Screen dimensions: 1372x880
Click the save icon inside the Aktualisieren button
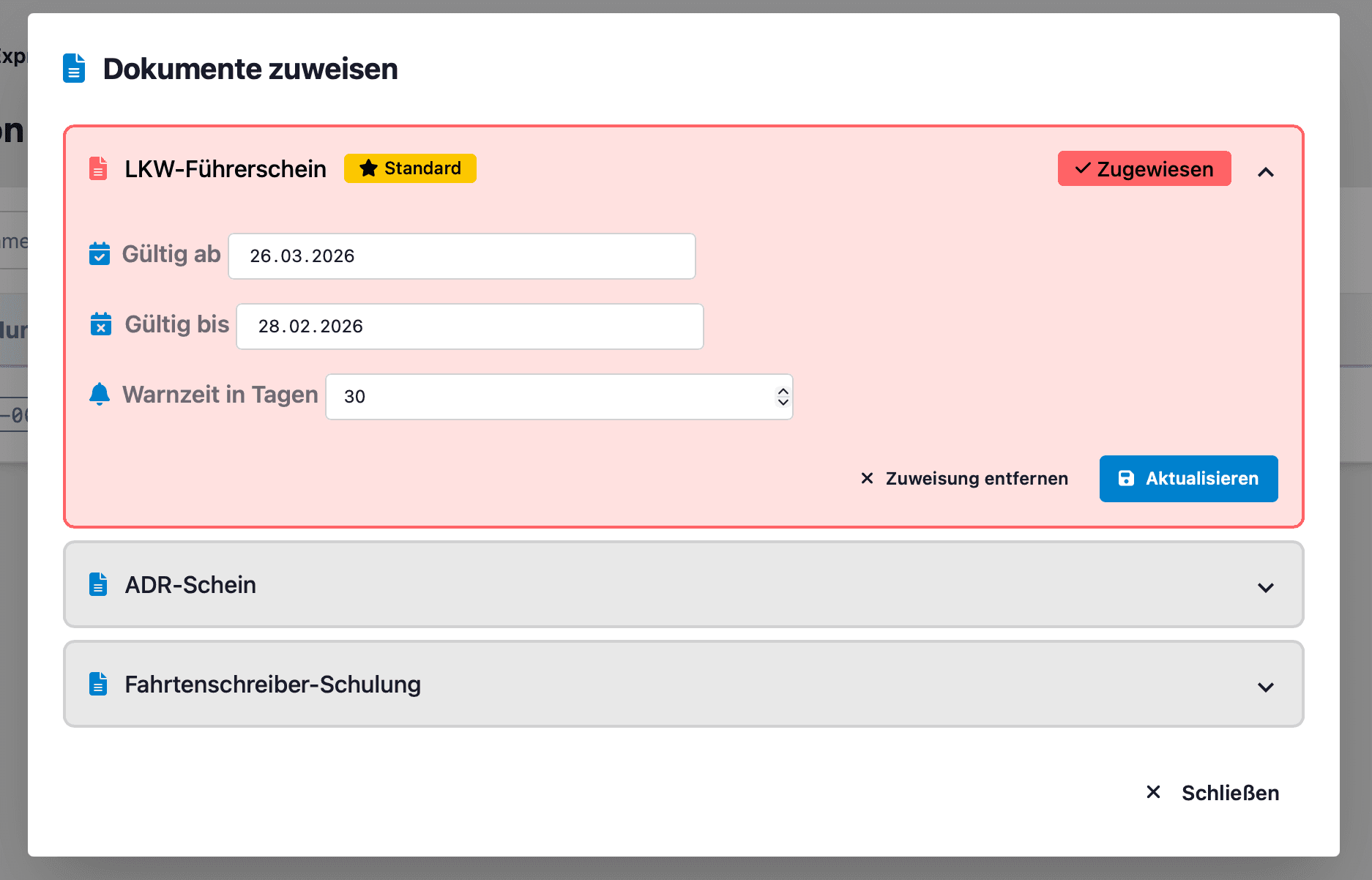pos(1127,478)
